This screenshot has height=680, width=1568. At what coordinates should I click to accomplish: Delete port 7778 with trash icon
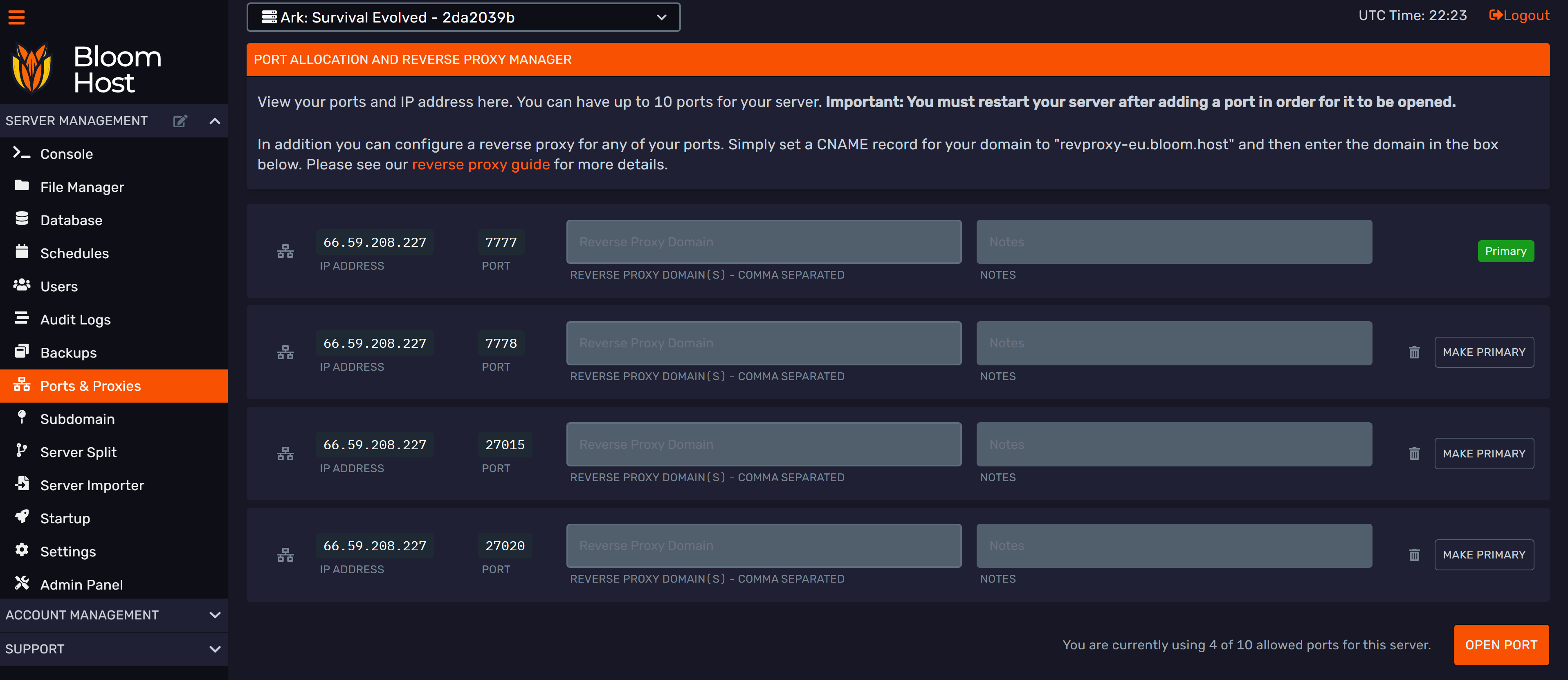click(x=1413, y=353)
